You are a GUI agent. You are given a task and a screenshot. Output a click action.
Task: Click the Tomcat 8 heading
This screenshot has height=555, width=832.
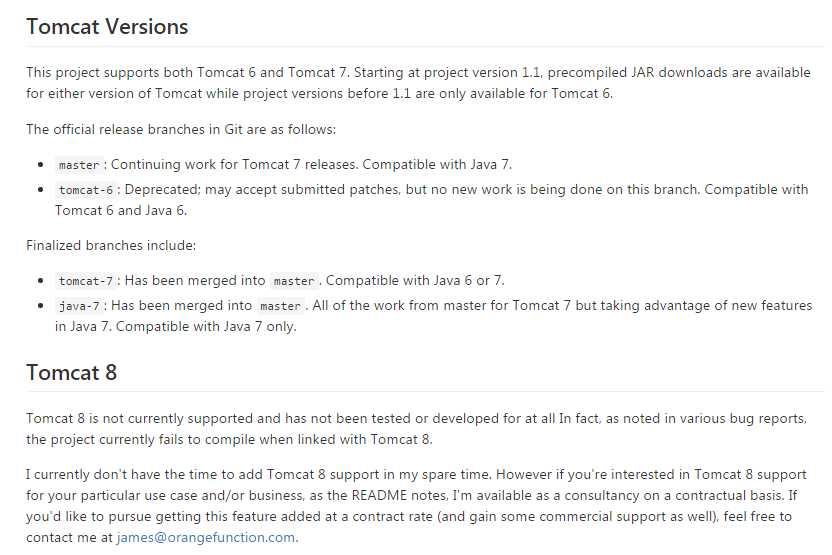[71, 372]
